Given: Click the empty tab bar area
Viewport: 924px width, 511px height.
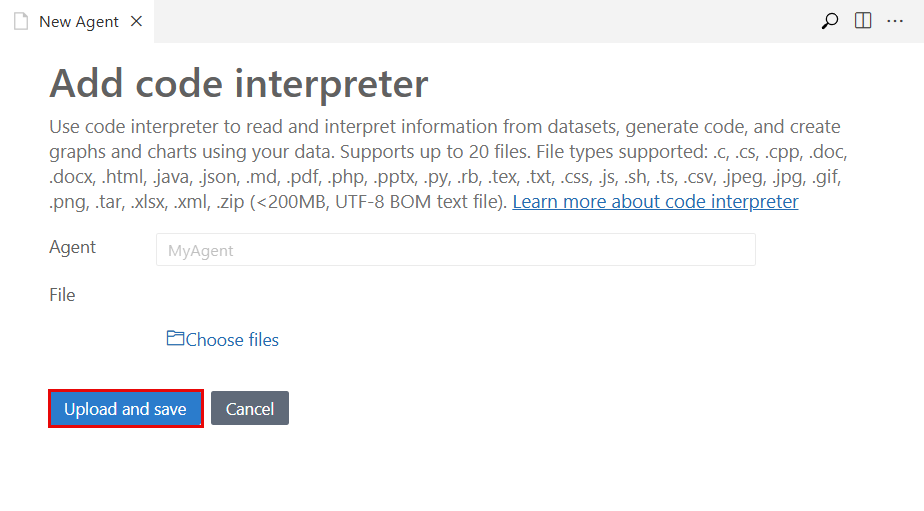Looking at the screenshot, I should click(480, 21).
